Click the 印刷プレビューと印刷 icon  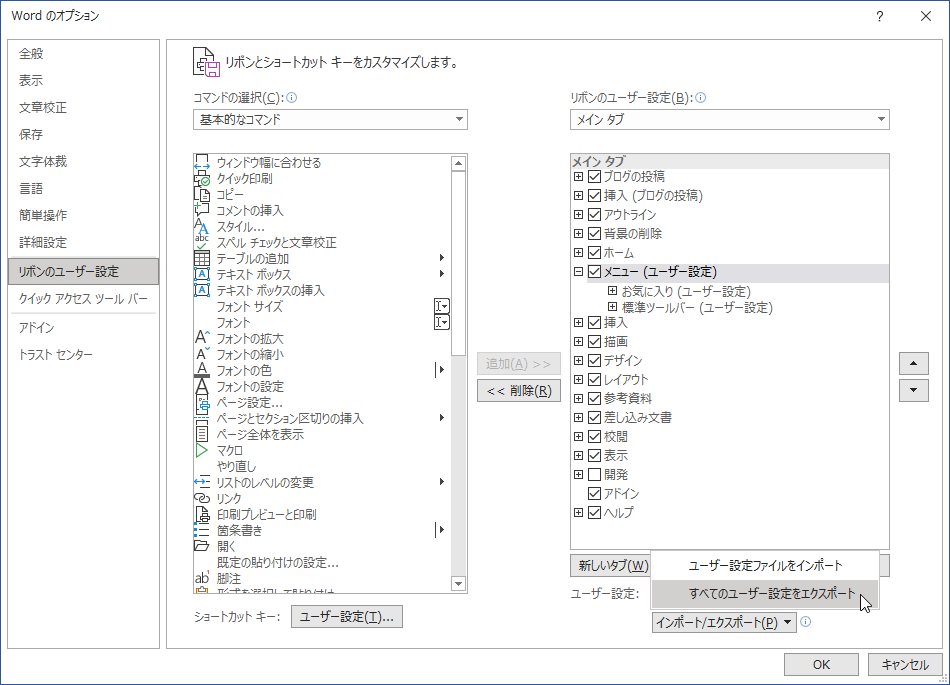[202, 514]
